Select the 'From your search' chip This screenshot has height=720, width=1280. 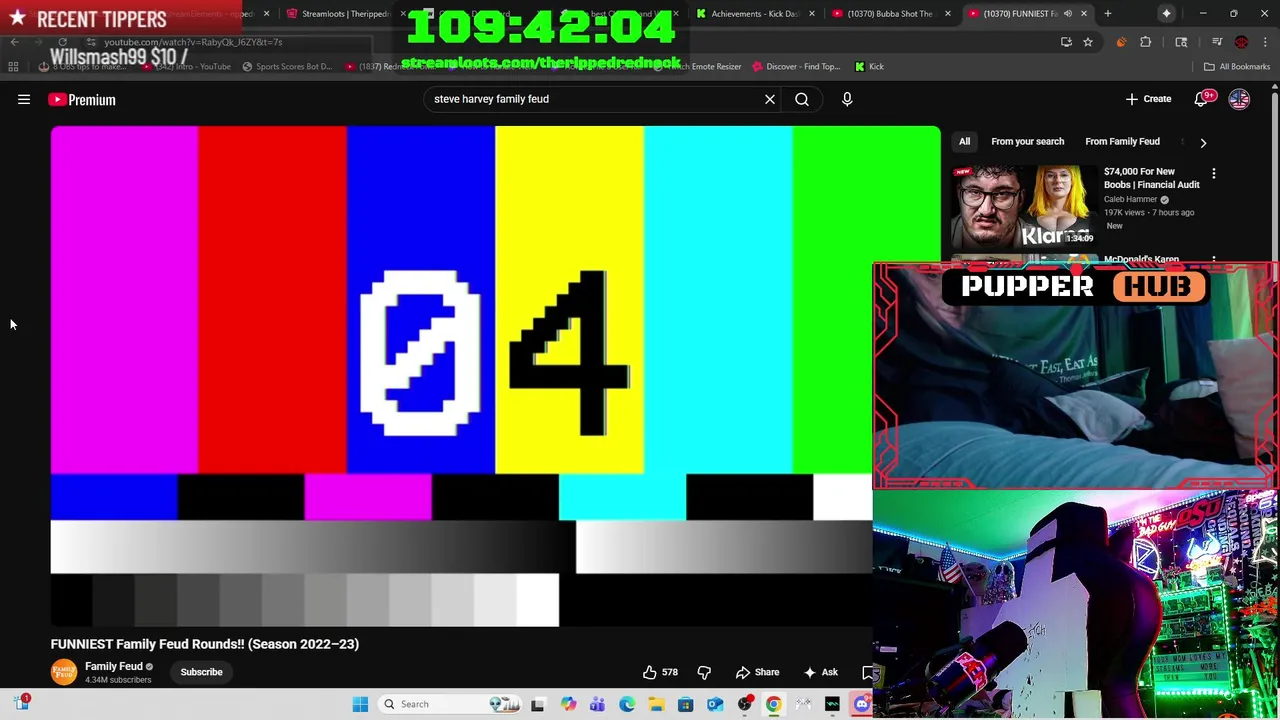1027,142
